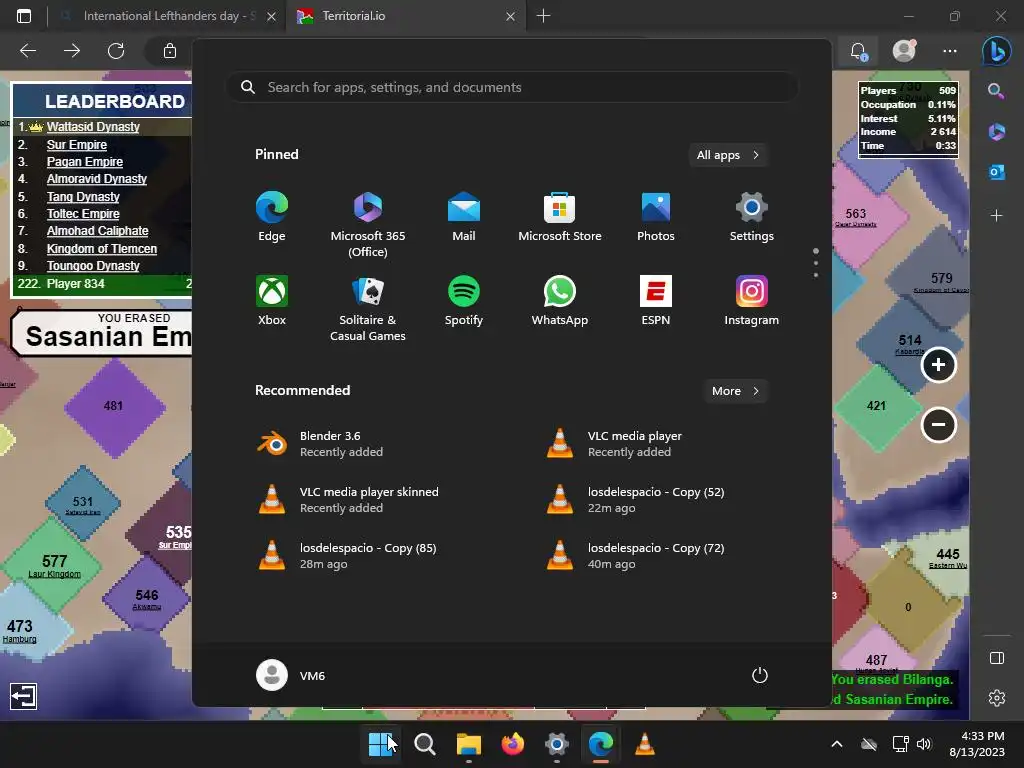Open Instagram from pinned apps

[752, 300]
